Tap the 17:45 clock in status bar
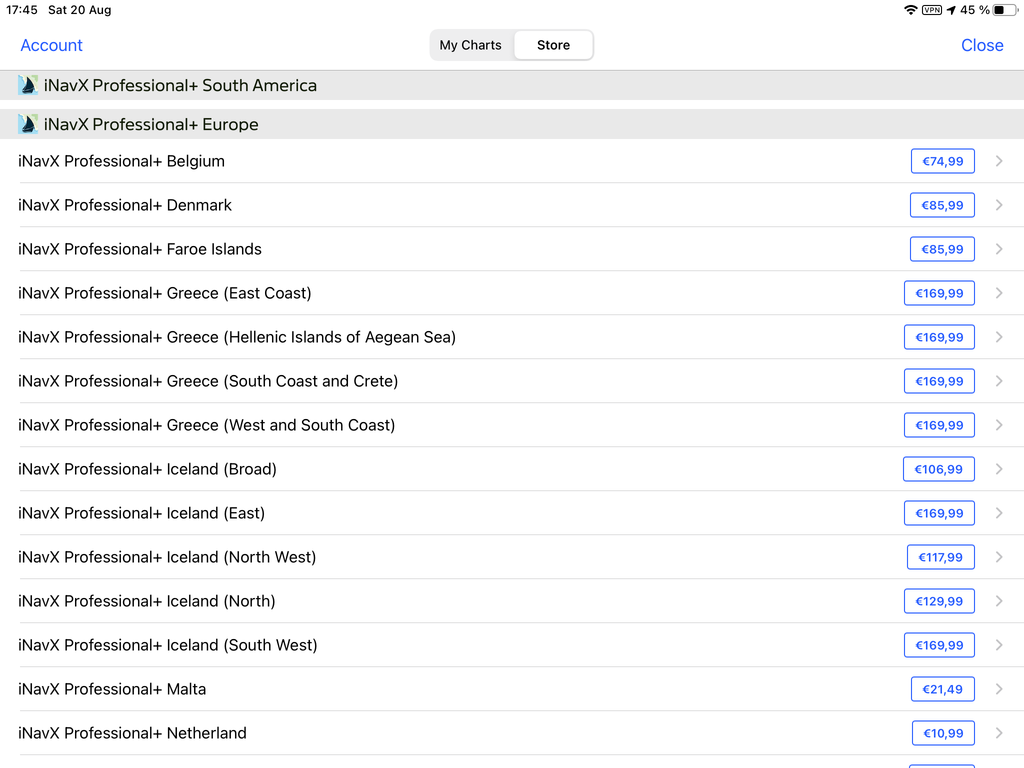The width and height of the screenshot is (1024, 768). pos(22,10)
